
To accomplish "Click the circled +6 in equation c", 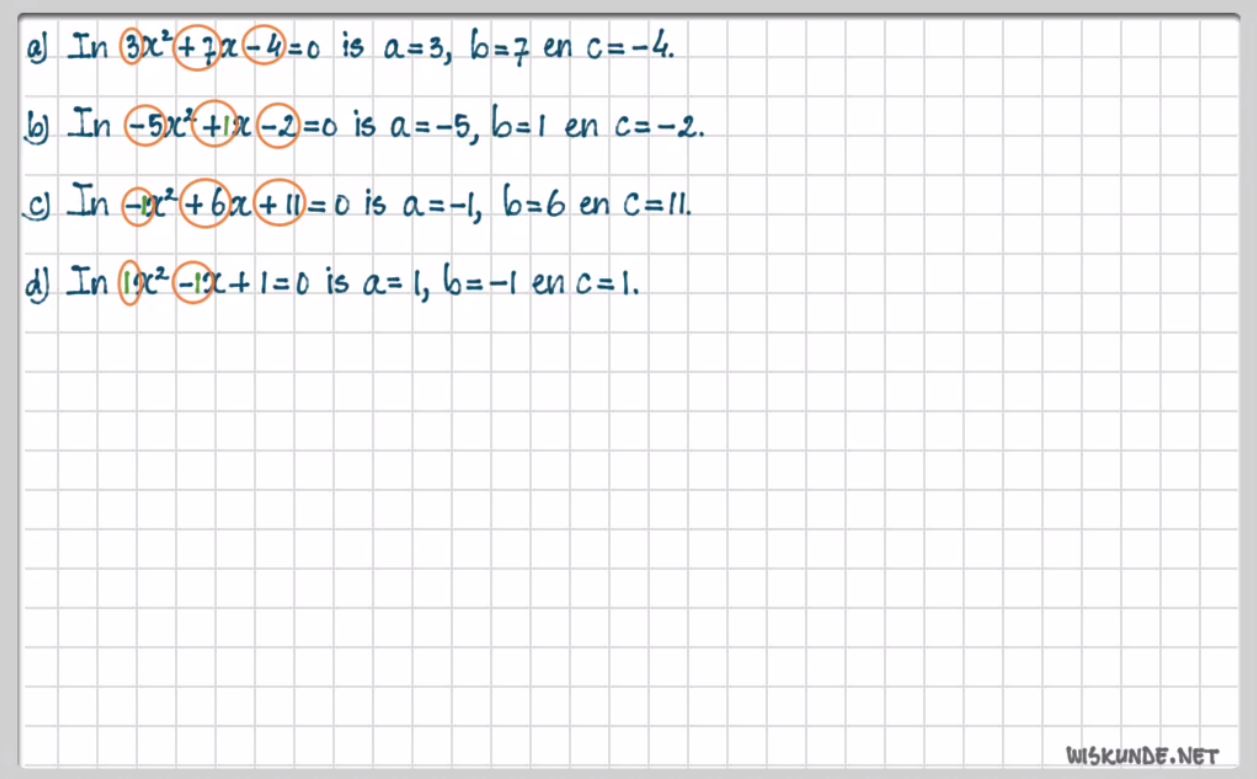I will (207, 205).
